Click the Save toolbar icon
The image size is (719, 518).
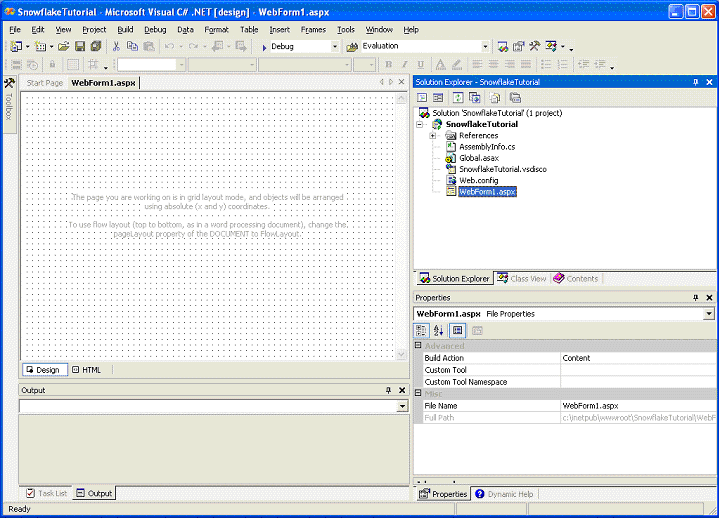pyautogui.click(x=80, y=46)
